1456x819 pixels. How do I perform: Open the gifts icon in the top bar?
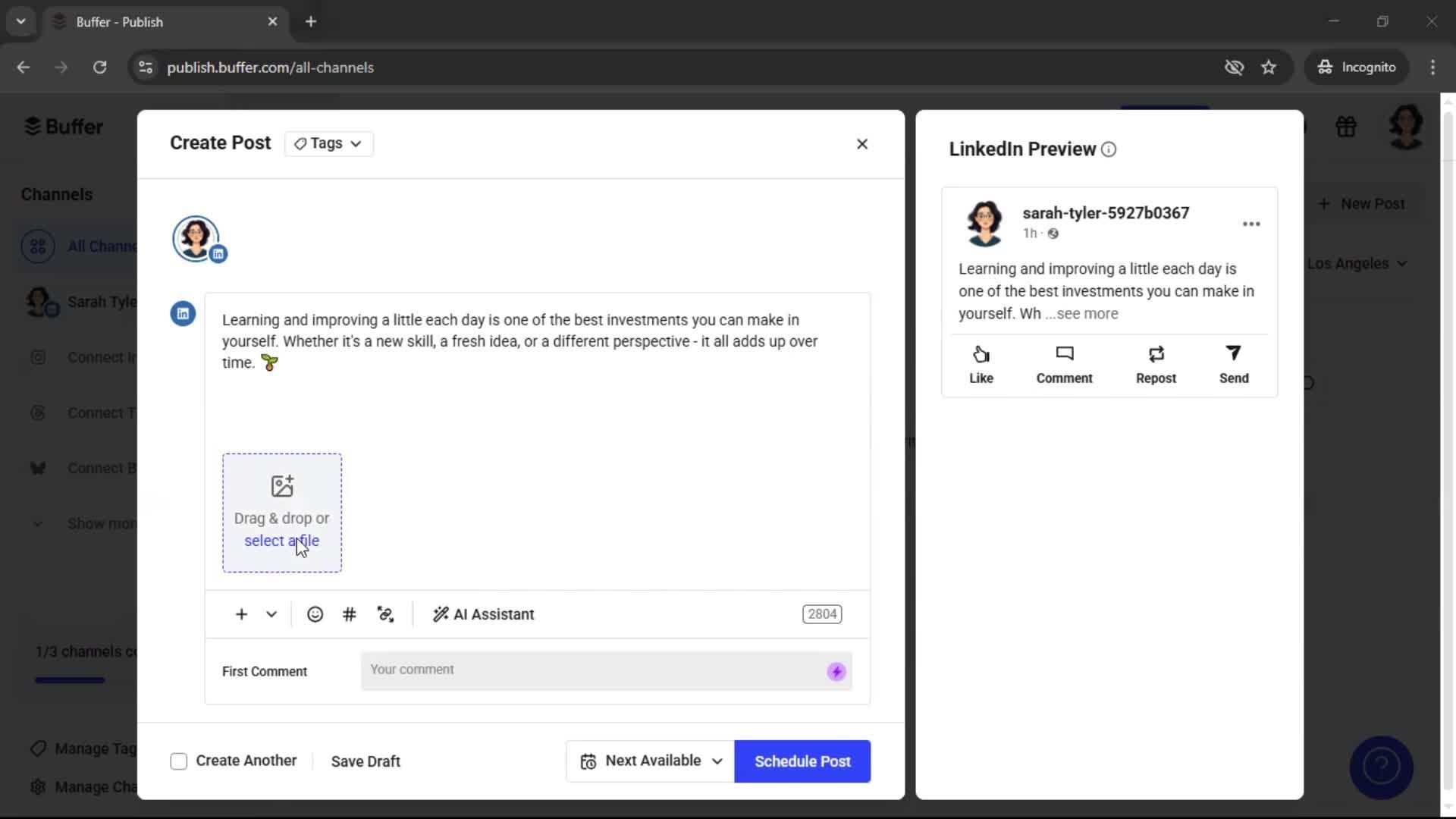[x=1346, y=126]
